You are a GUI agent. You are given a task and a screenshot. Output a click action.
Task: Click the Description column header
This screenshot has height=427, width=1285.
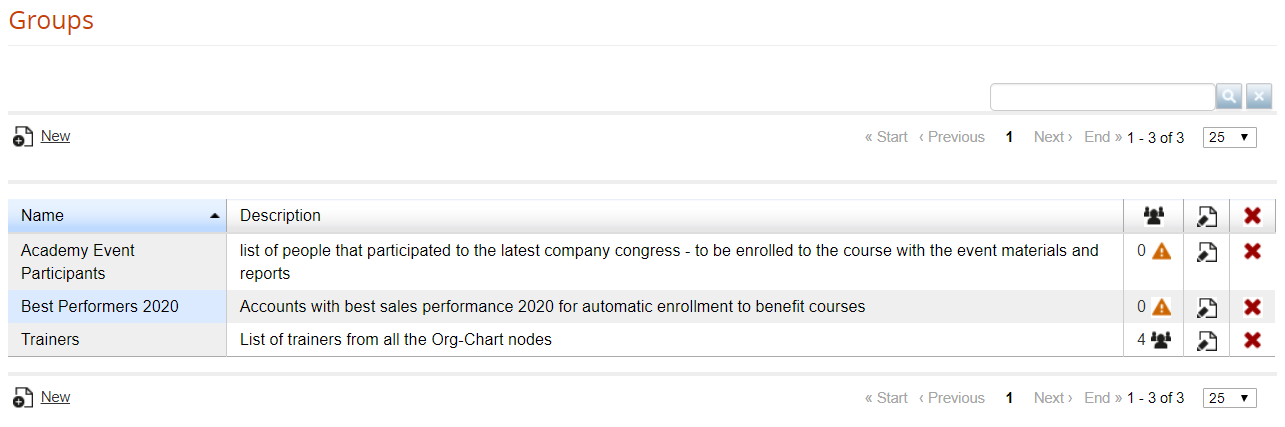[280, 216]
